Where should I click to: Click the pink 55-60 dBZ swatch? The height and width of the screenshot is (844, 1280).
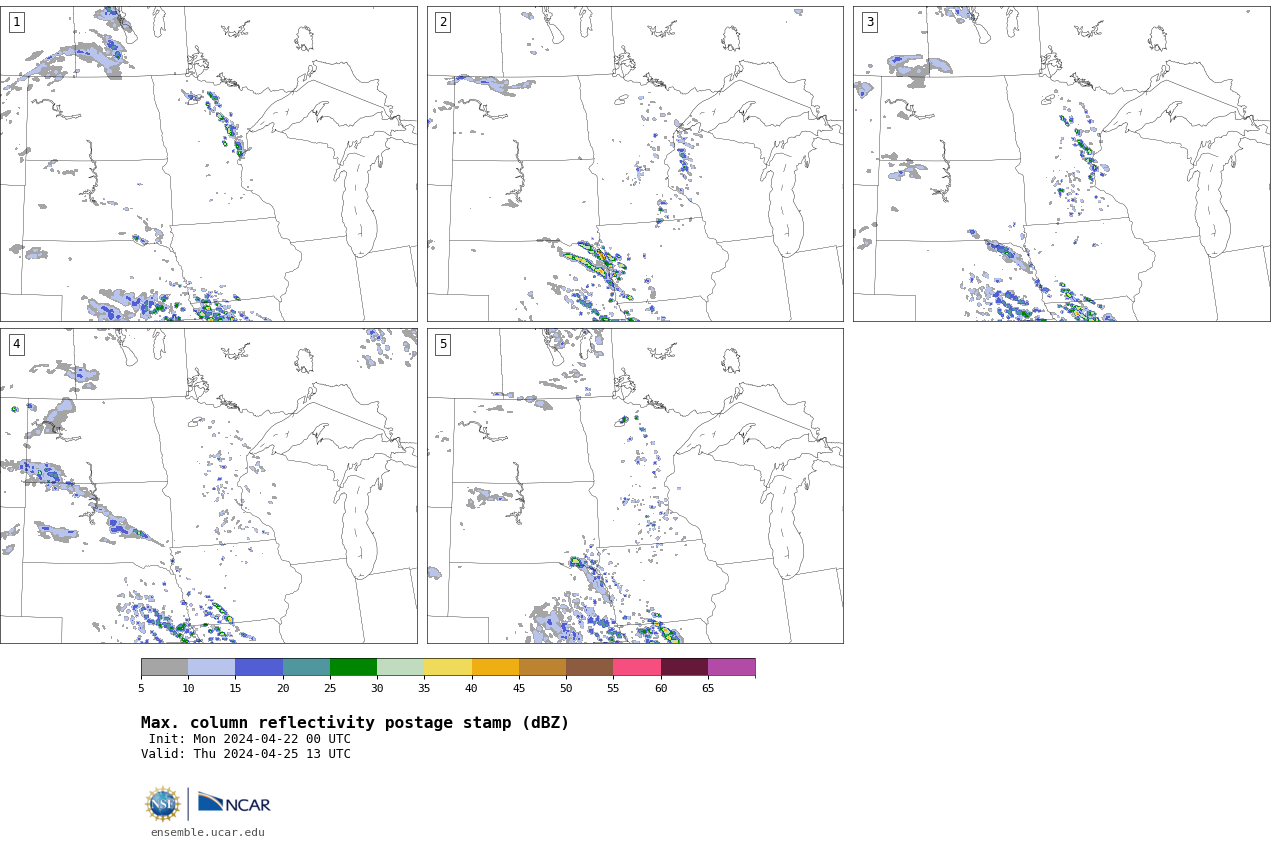coord(637,667)
